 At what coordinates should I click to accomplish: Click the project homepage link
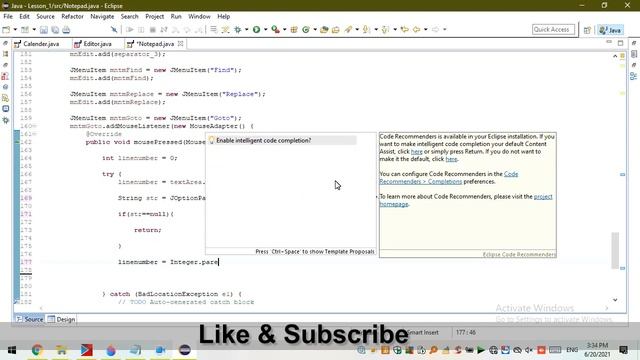466,200
